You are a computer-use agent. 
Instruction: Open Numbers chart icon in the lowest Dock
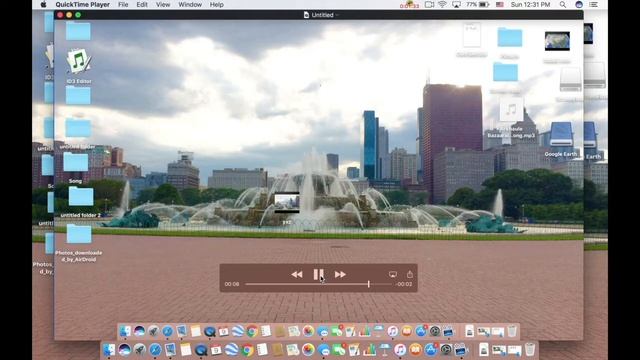click(x=369, y=350)
